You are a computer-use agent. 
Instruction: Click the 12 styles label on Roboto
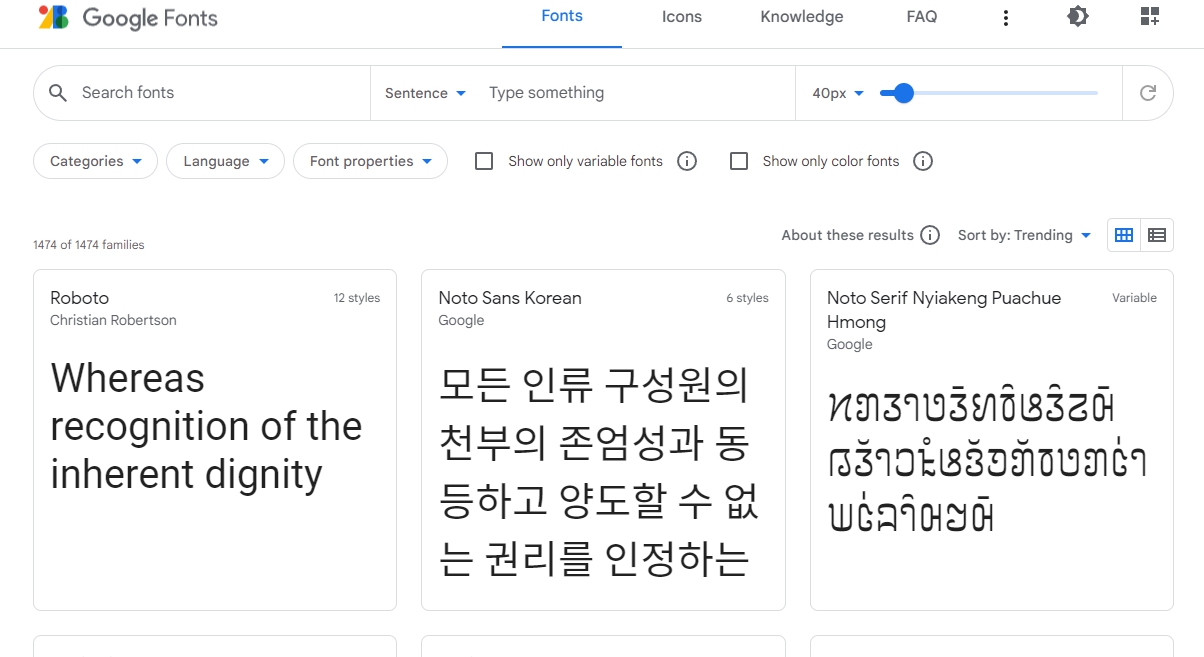coord(357,298)
